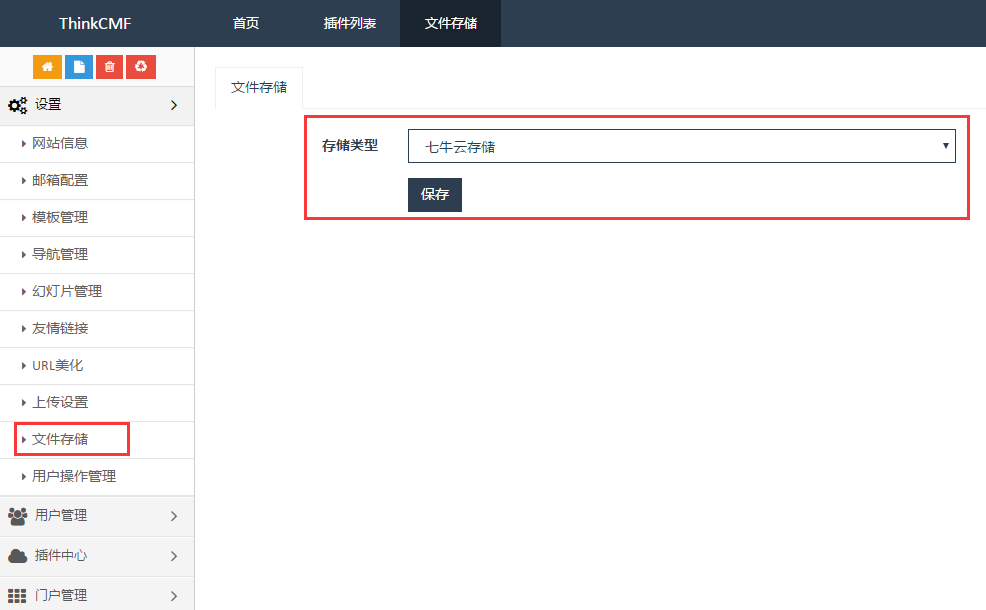This screenshot has height=610, width=986.
Task: Click the users icon beside 用户管理
Action: coord(18,516)
